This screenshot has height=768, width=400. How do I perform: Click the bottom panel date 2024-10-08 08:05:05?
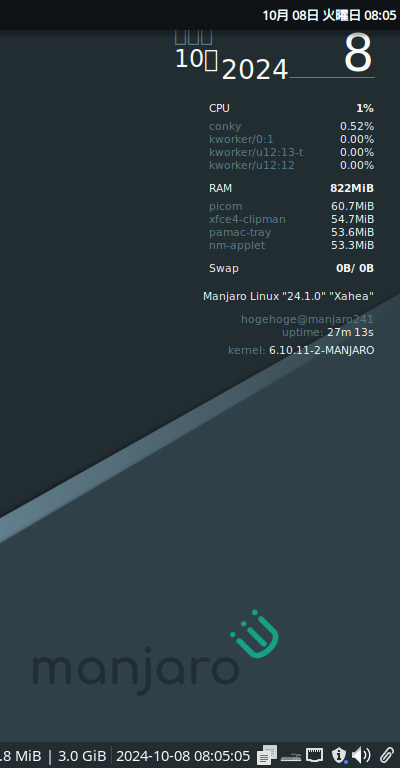[183, 756]
